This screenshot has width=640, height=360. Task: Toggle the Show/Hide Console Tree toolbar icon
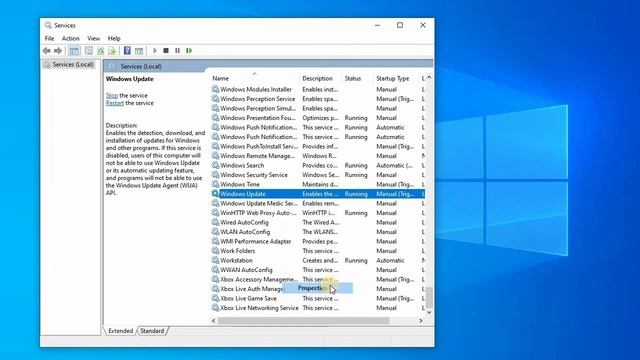pos(74,51)
